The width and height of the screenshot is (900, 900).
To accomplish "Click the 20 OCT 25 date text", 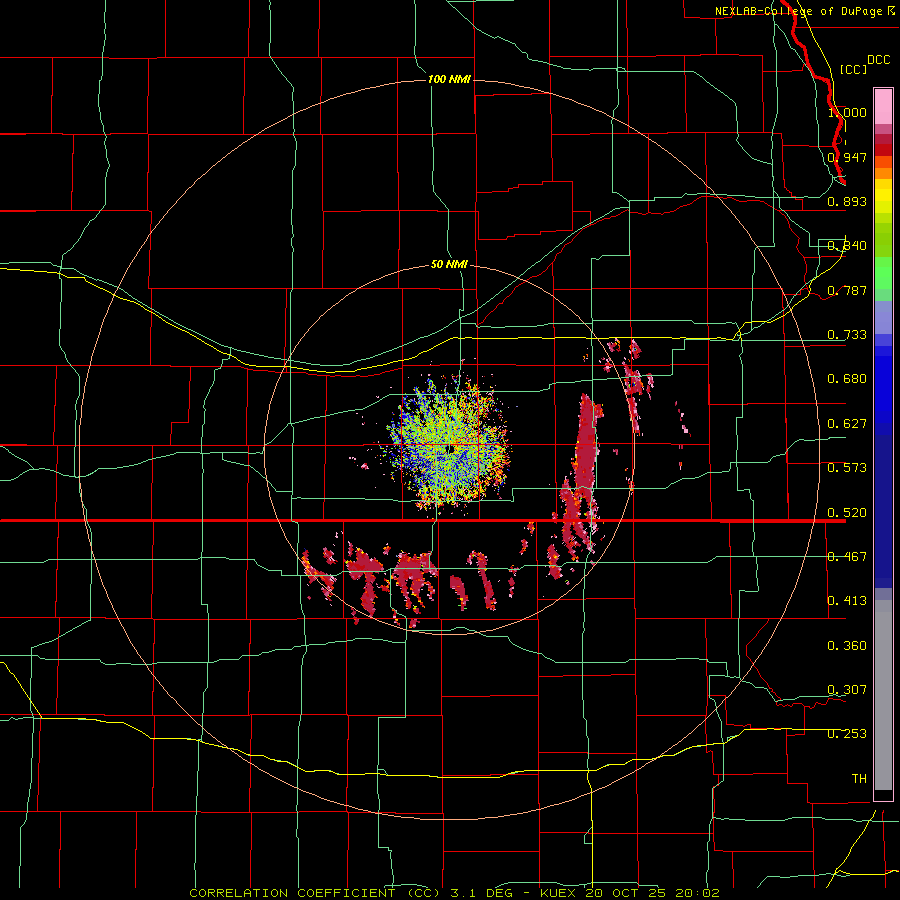I will tap(626, 893).
